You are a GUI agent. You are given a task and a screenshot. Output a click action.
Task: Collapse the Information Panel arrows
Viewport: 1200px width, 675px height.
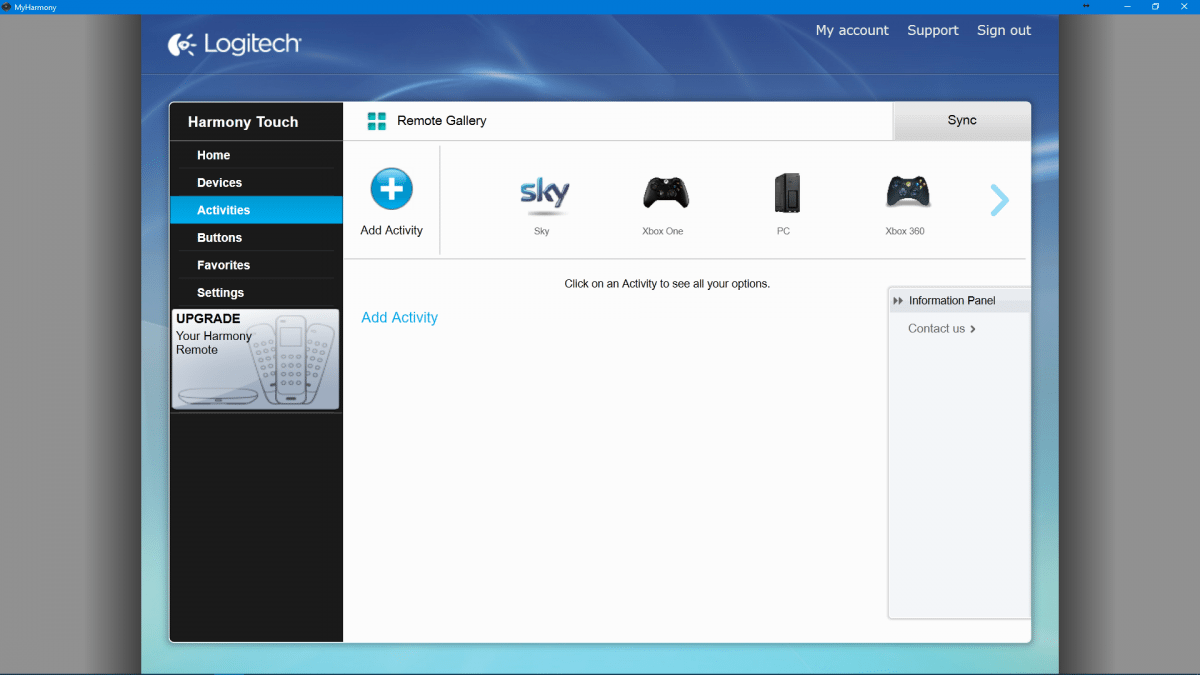coord(898,301)
